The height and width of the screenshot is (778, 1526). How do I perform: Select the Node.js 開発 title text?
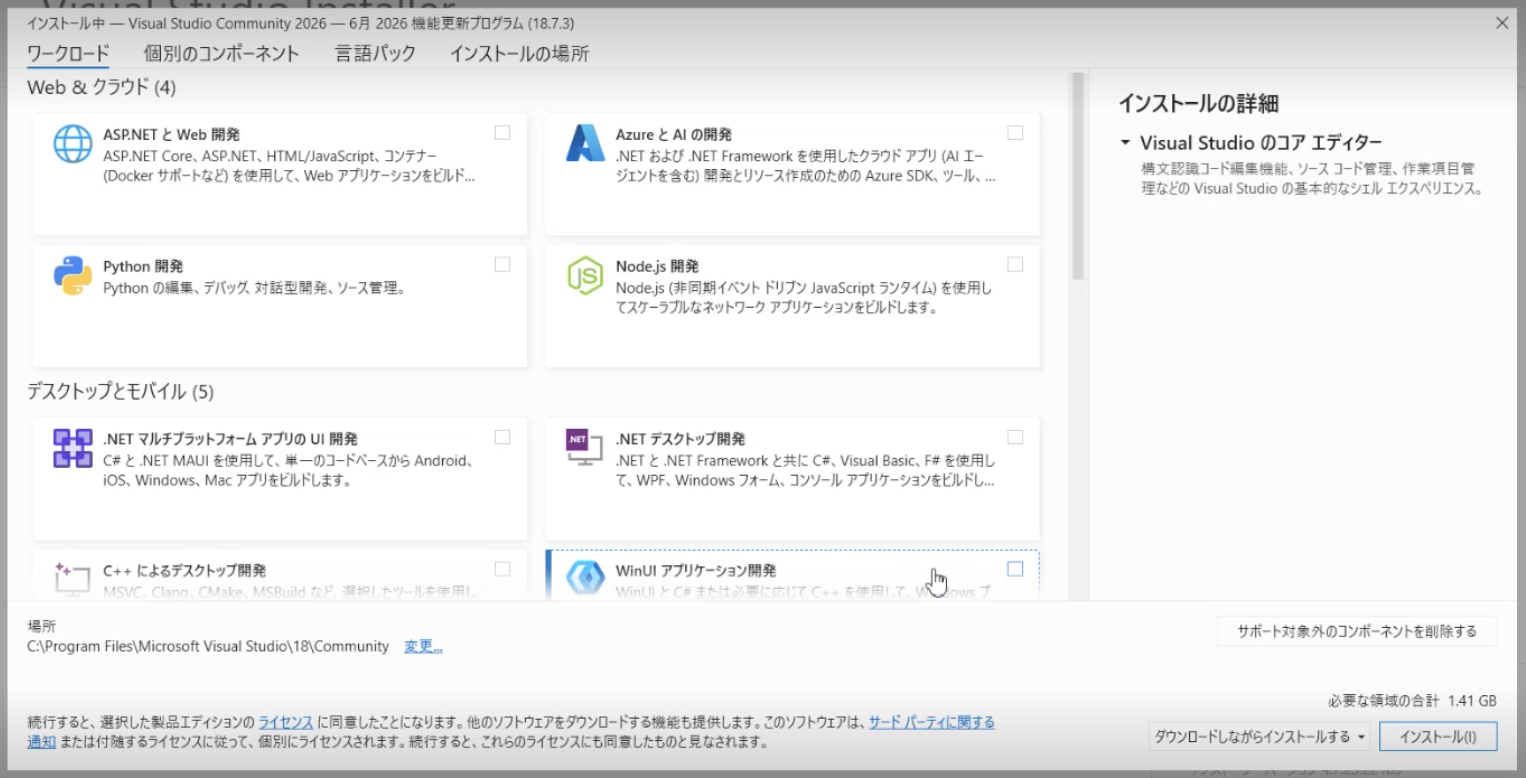click(657, 267)
